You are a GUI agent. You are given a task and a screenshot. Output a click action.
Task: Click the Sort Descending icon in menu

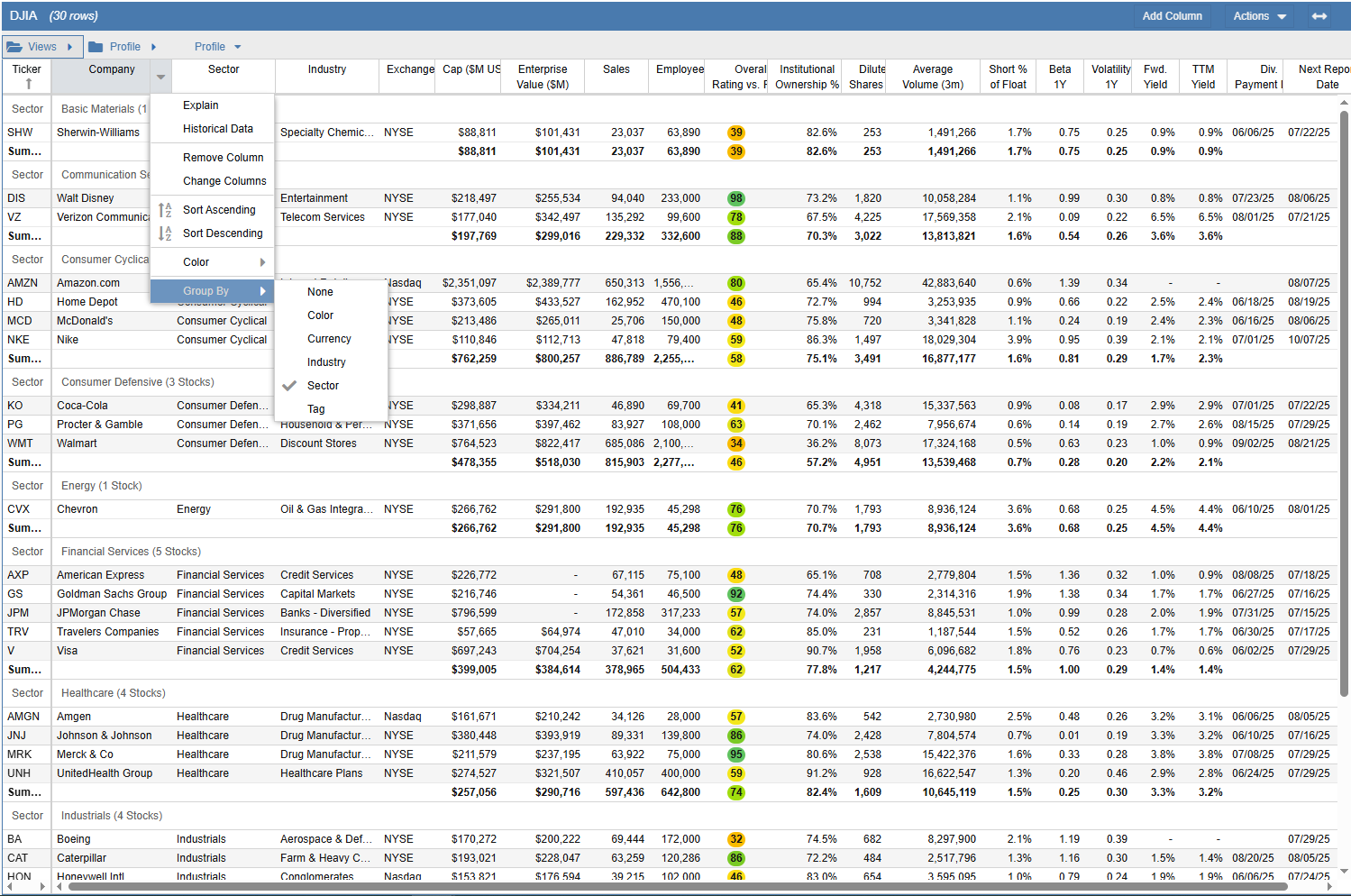[x=165, y=233]
